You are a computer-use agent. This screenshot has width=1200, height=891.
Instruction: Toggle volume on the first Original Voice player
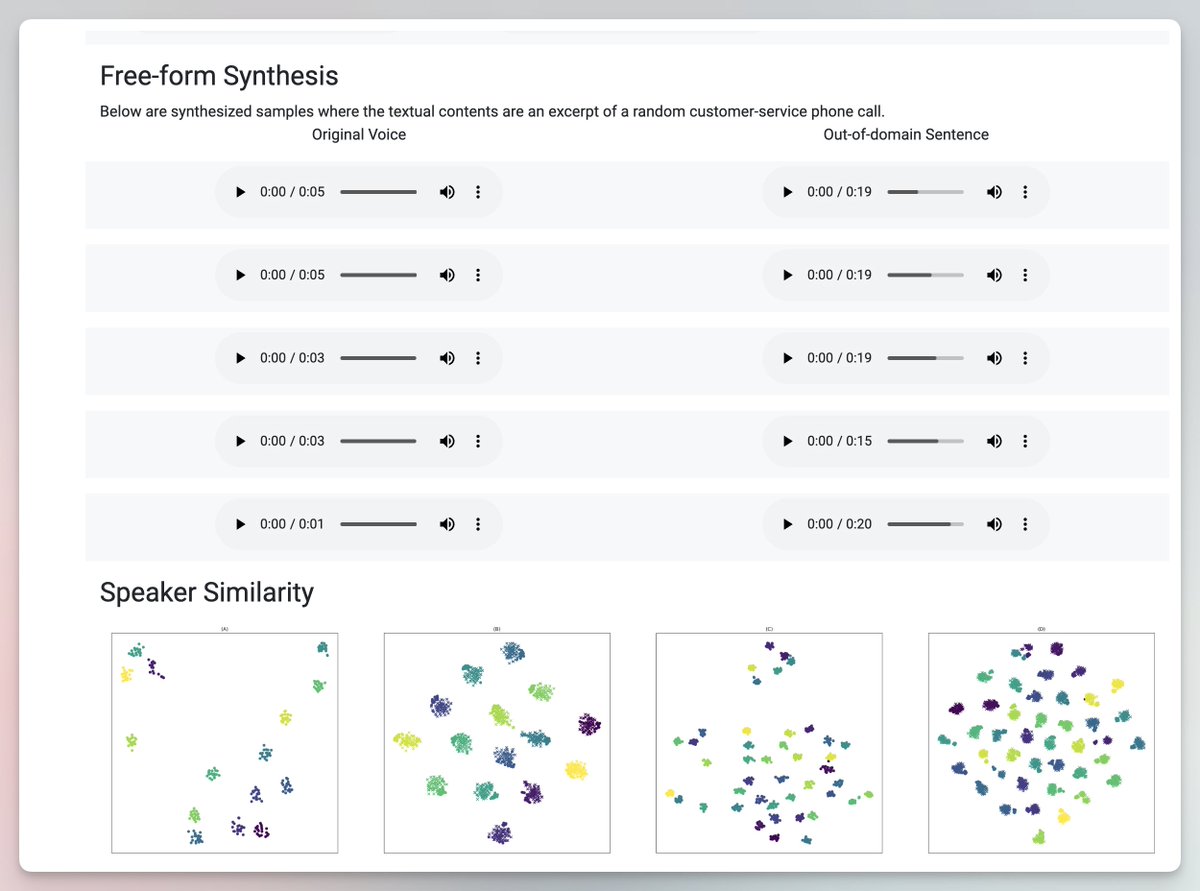[x=447, y=192]
